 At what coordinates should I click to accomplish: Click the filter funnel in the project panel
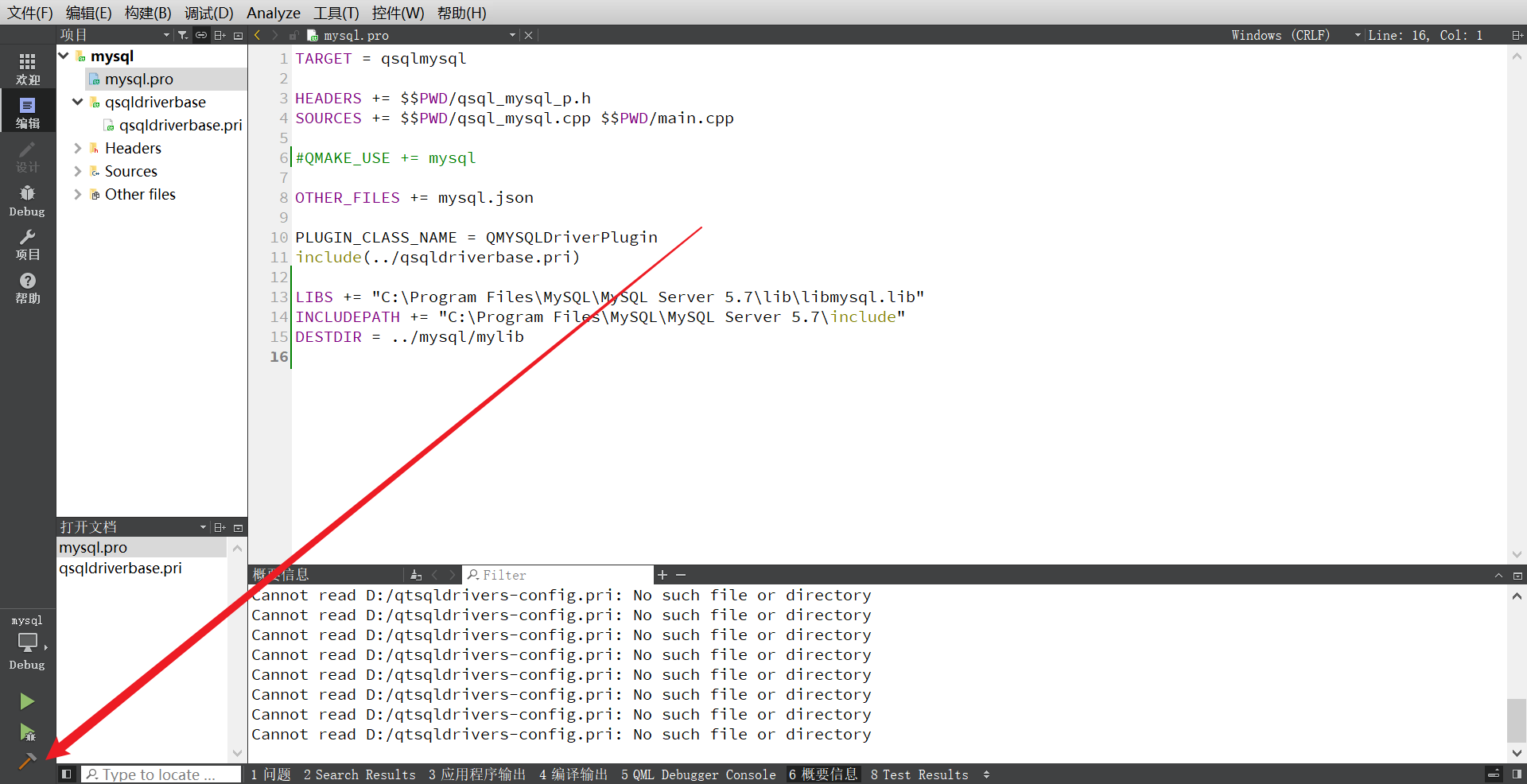(183, 35)
